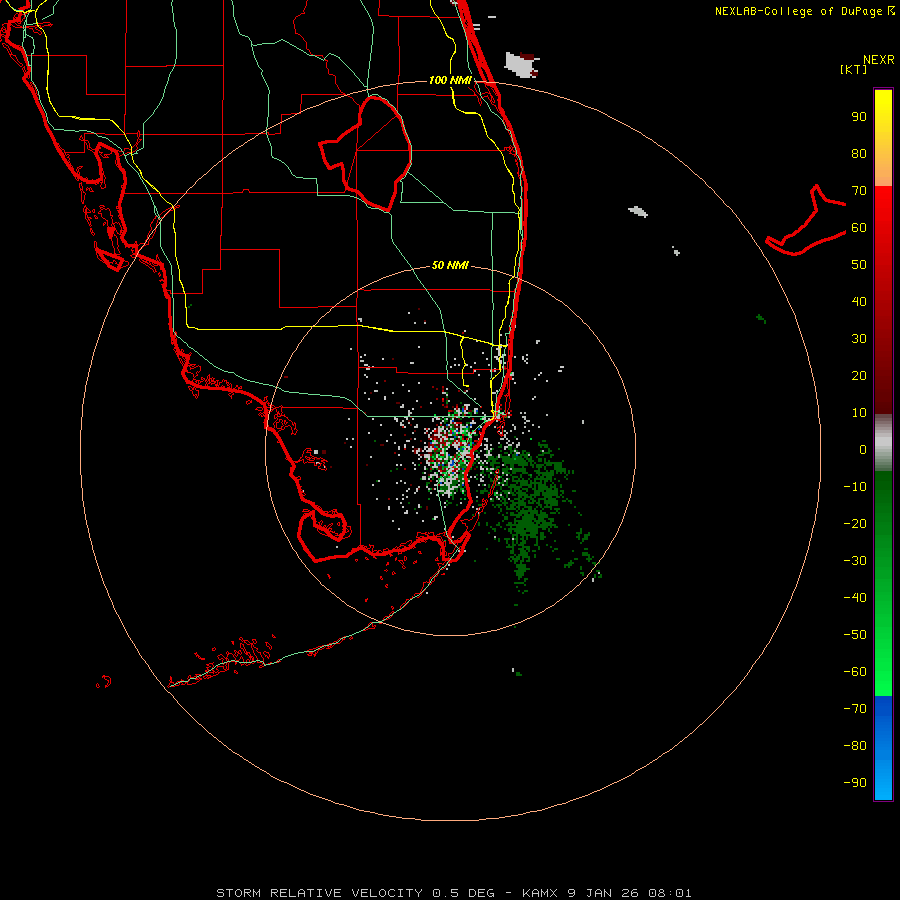Select the -60 value on the velocity scale
The height and width of the screenshot is (900, 900).
855,672
